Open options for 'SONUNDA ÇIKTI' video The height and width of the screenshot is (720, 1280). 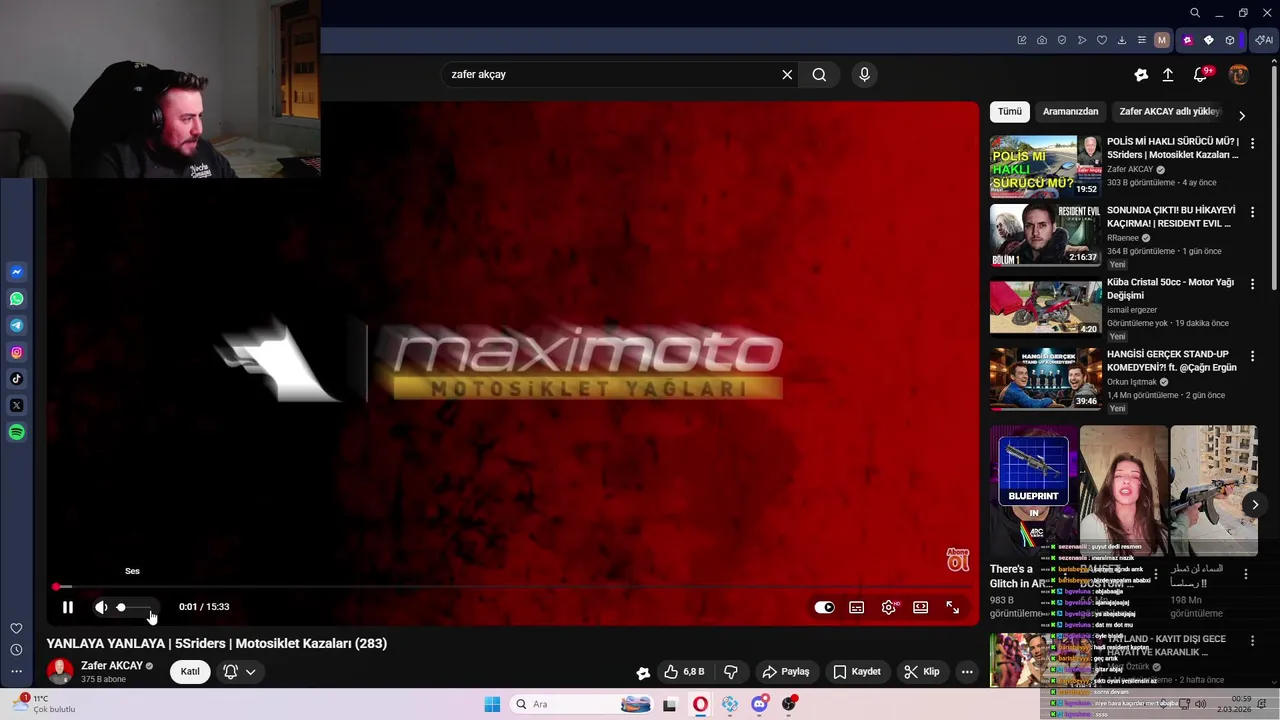(1252, 213)
